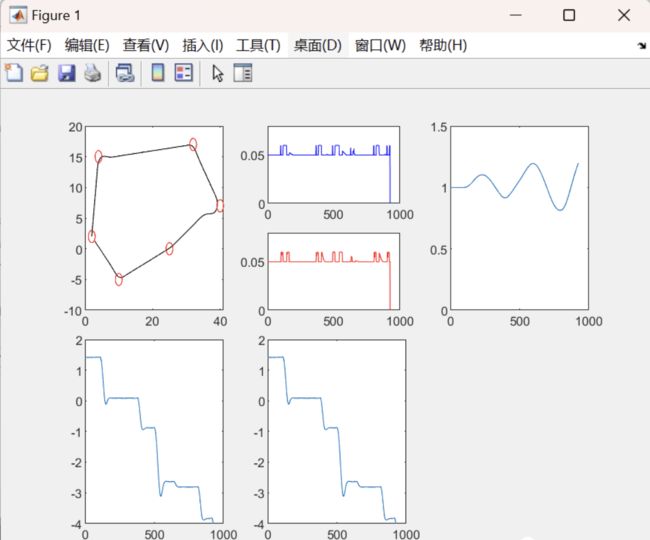The width and height of the screenshot is (650, 540).
Task: Click the bottom-middle staircase plot
Action: 337,431
